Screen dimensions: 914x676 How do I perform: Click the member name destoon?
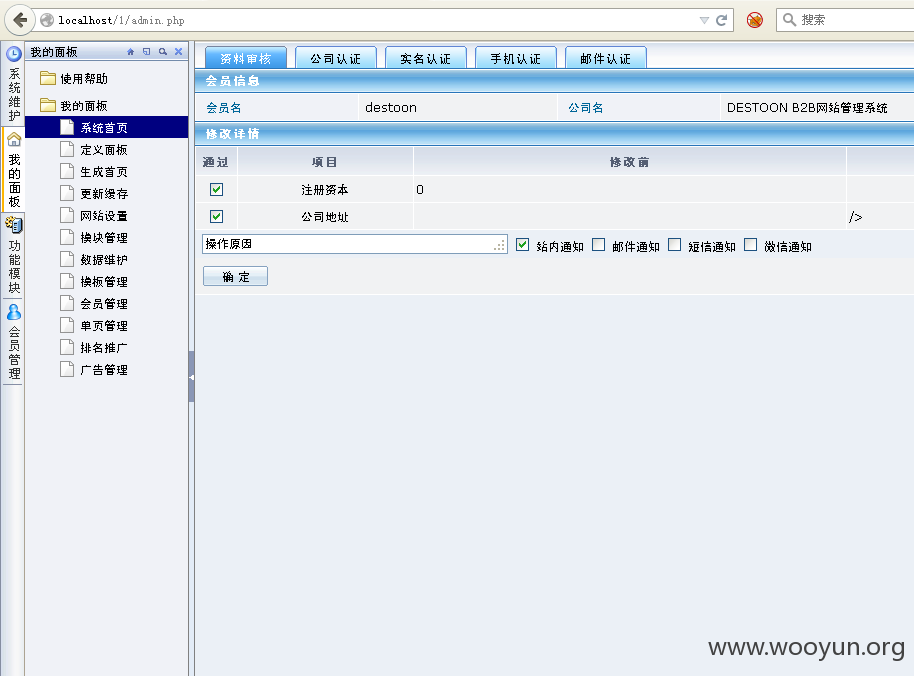tap(391, 107)
